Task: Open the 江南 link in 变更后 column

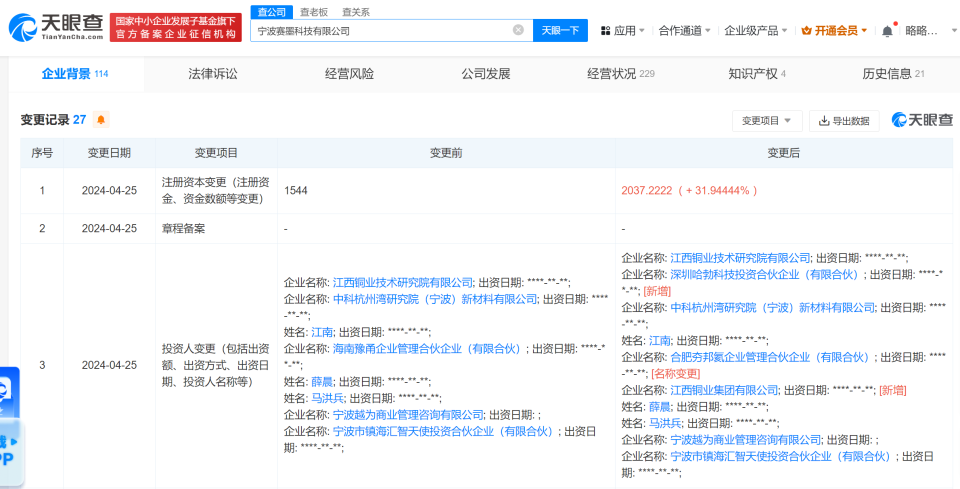Action: [x=660, y=340]
